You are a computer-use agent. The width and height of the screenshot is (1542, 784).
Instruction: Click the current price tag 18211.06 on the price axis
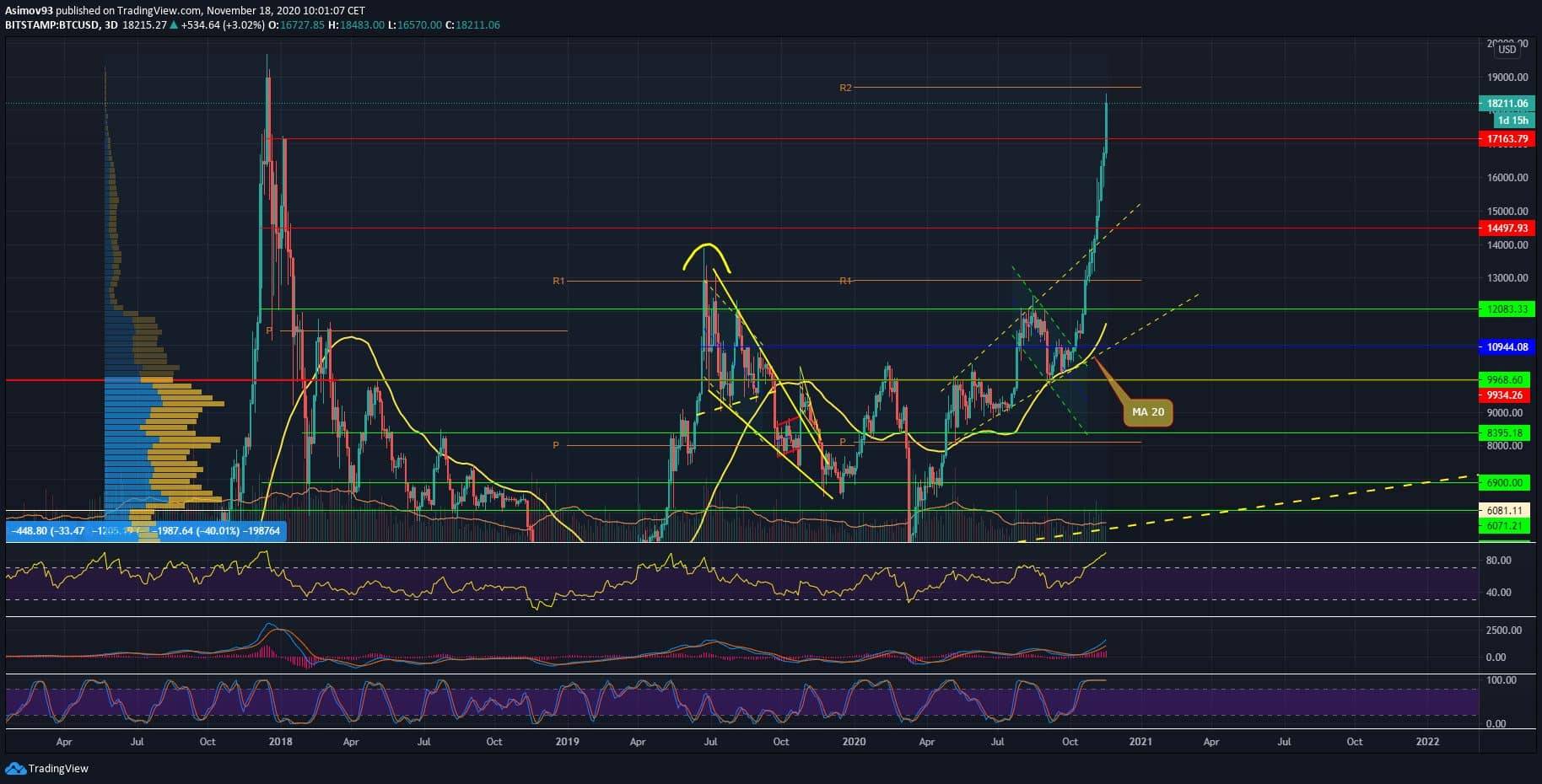click(x=1507, y=104)
